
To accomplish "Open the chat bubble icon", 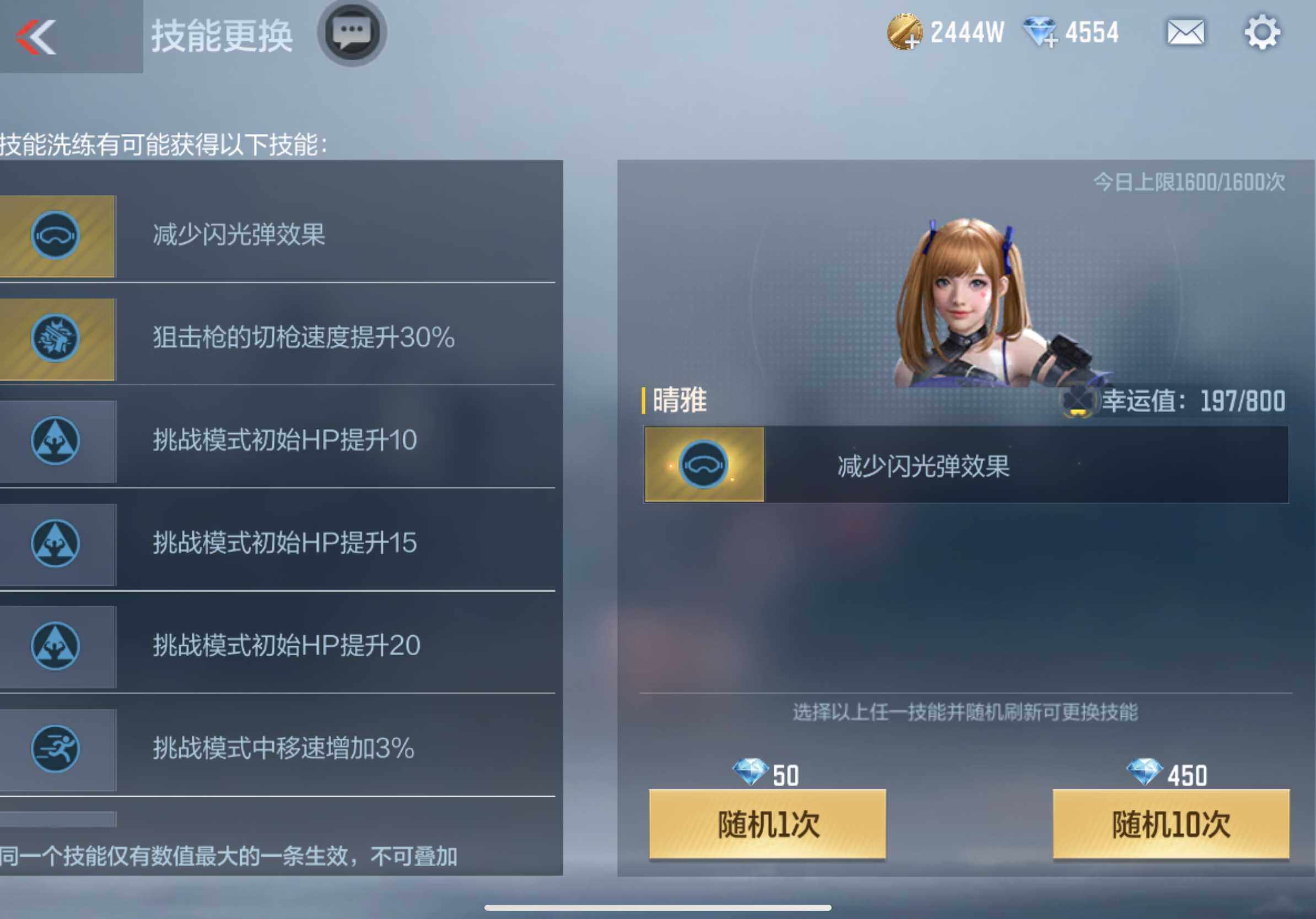I will [352, 33].
